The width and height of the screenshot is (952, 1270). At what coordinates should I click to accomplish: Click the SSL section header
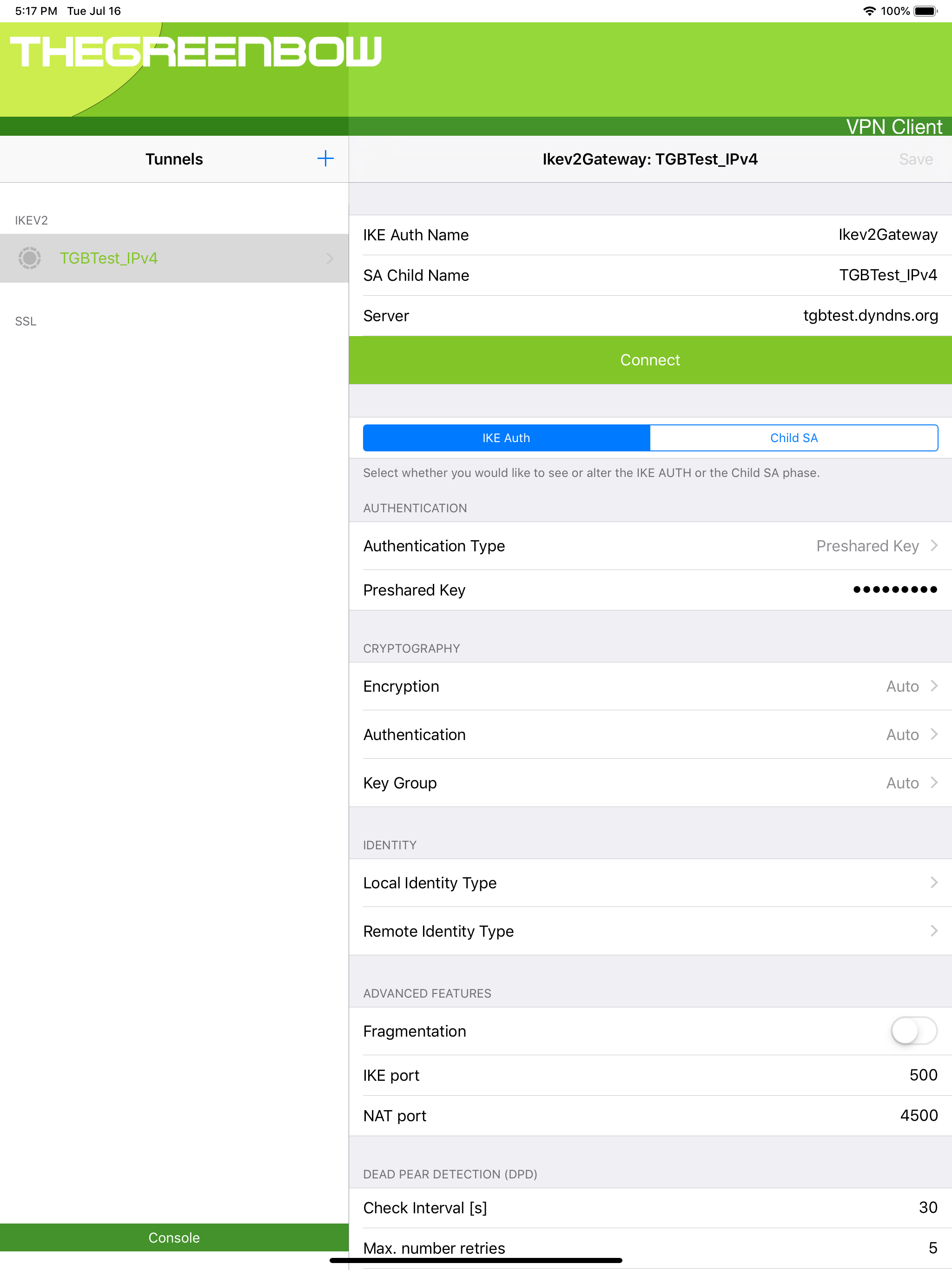pos(26,322)
